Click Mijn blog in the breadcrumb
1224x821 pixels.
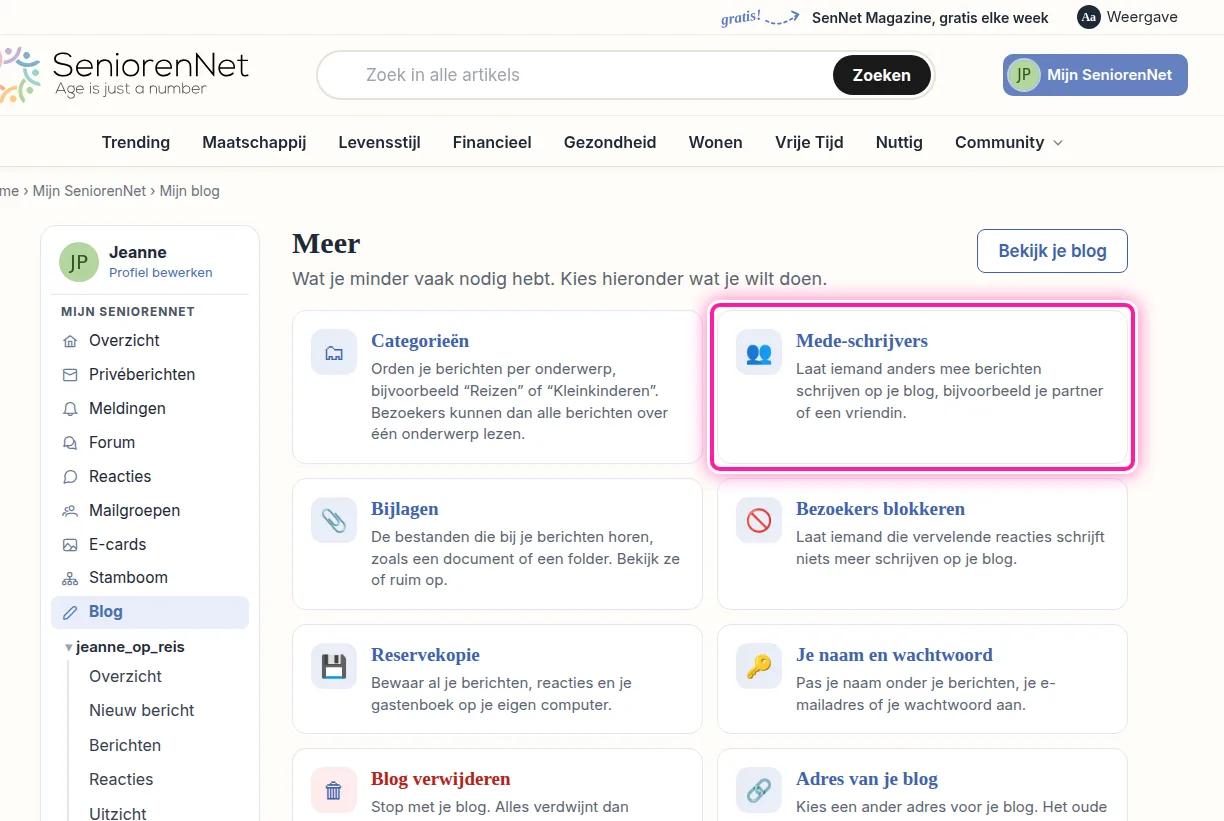click(190, 191)
